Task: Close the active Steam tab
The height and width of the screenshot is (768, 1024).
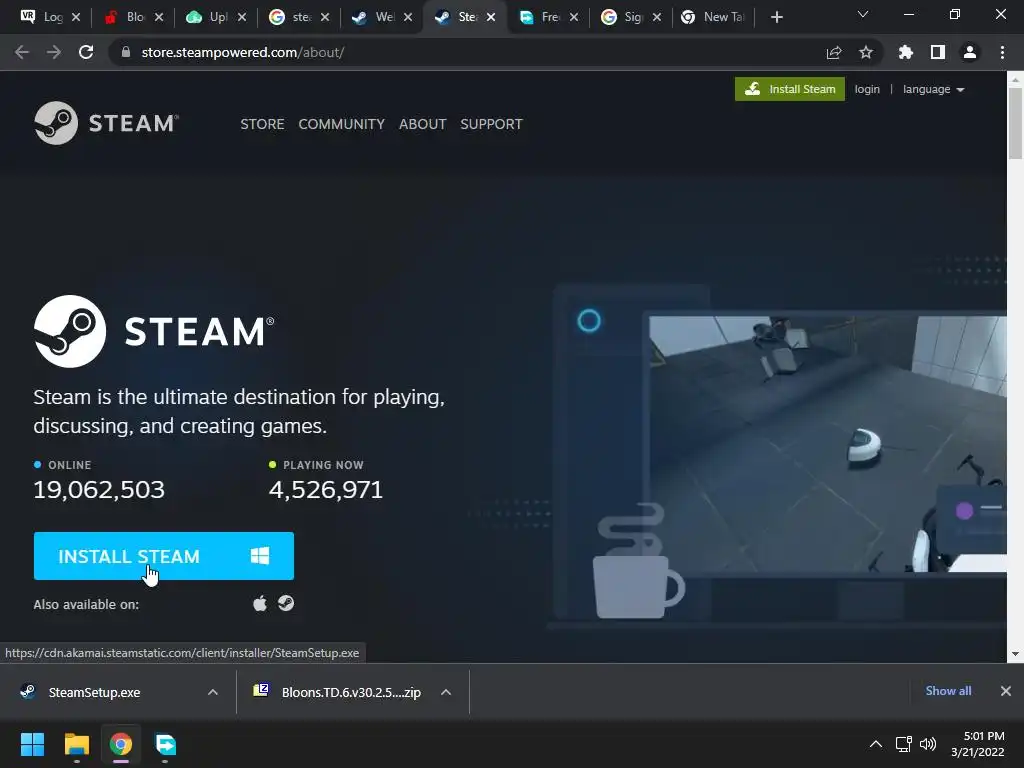Action: click(491, 17)
